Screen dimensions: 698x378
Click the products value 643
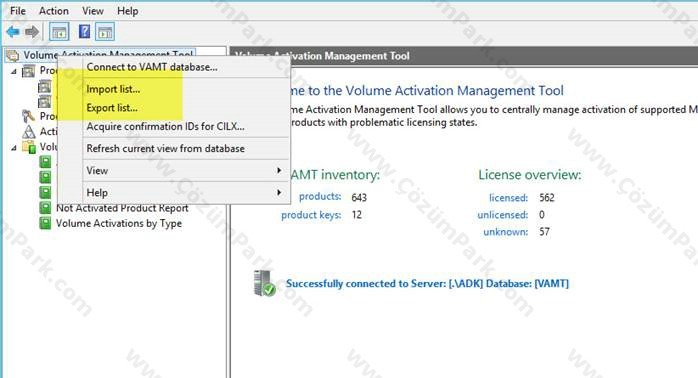coord(359,197)
